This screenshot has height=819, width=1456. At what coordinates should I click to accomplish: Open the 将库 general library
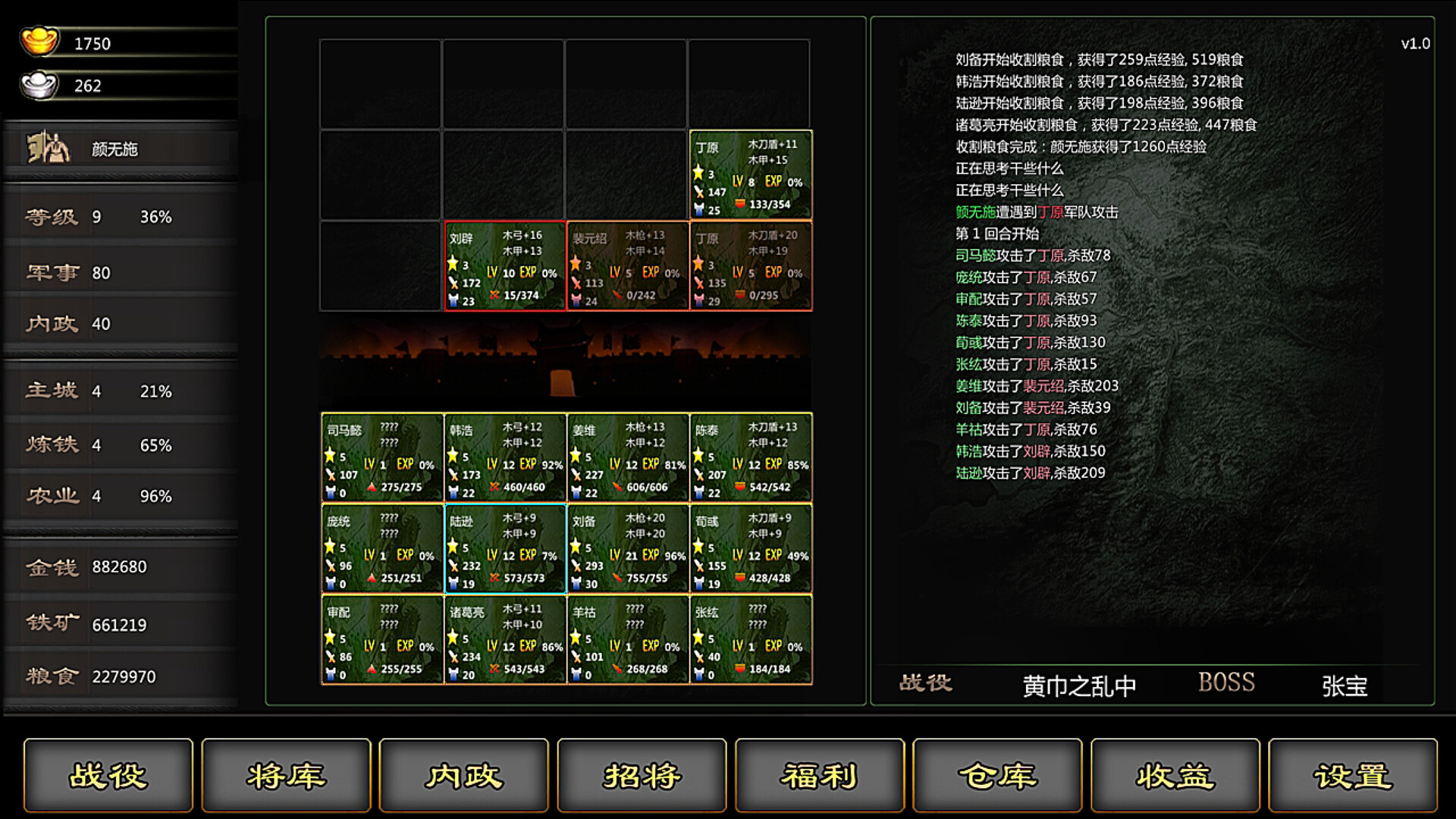(285, 777)
